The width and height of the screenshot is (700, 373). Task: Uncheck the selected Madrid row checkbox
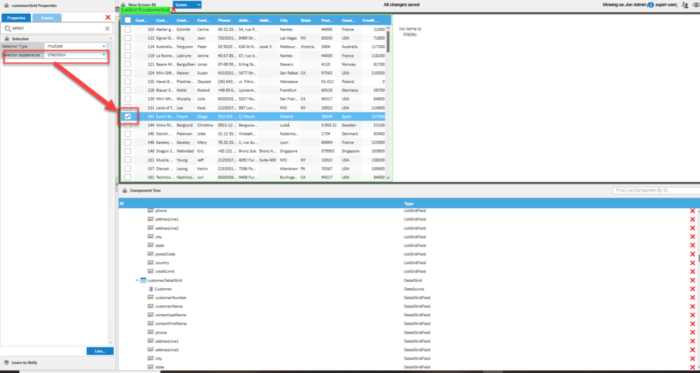tap(128, 116)
